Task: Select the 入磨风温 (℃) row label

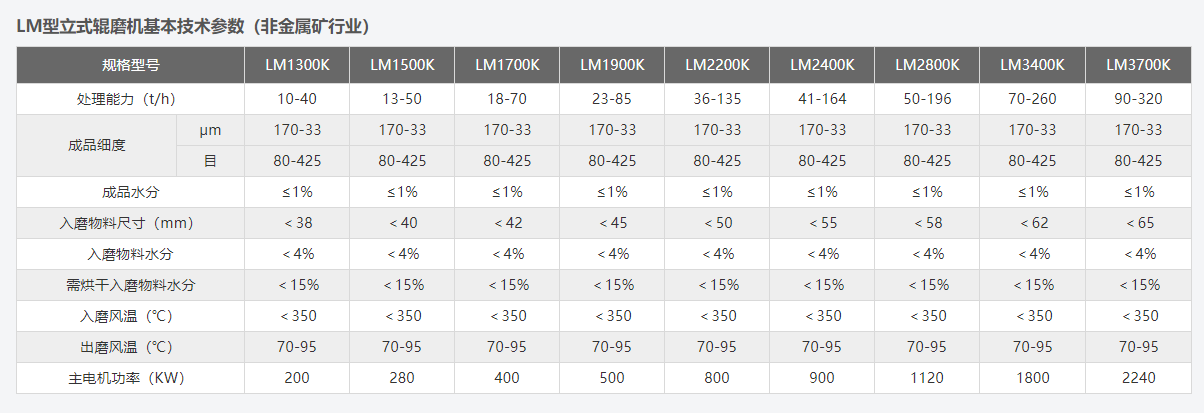Action: [x=131, y=316]
